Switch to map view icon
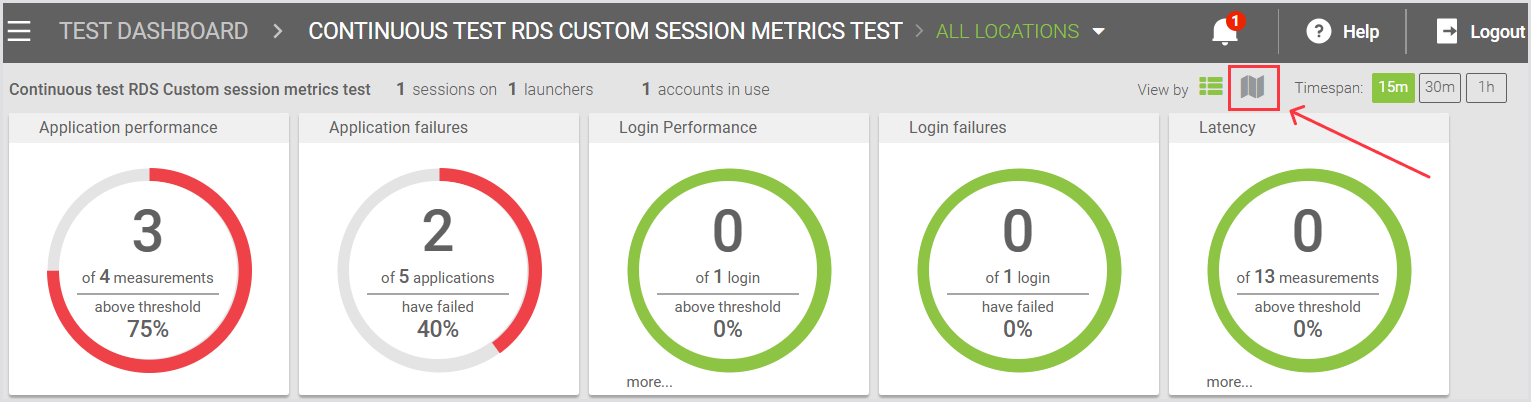1531x402 pixels. 1253,88
